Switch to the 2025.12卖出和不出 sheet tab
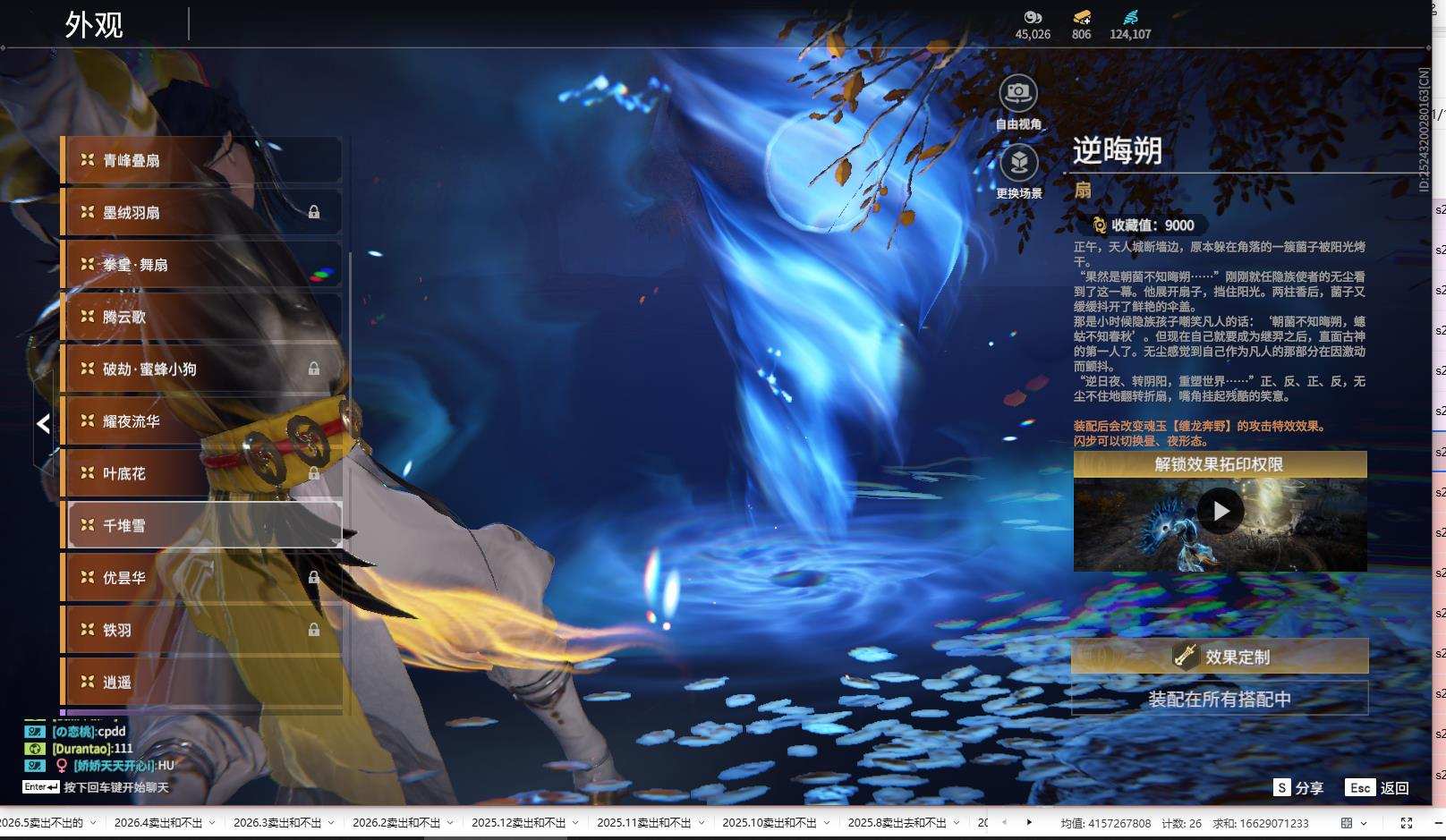Image resolution: width=1446 pixels, height=840 pixels. tap(519, 823)
